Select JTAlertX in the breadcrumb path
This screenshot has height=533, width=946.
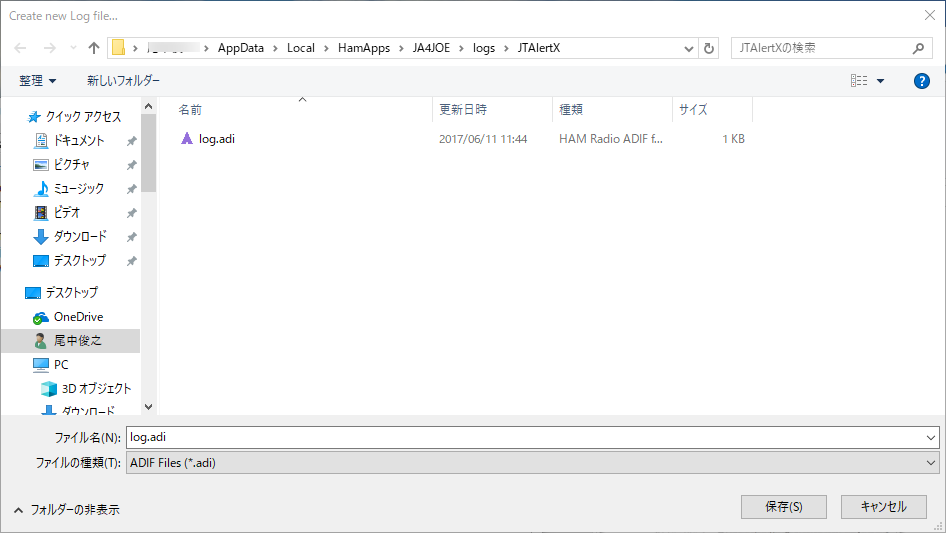point(539,48)
